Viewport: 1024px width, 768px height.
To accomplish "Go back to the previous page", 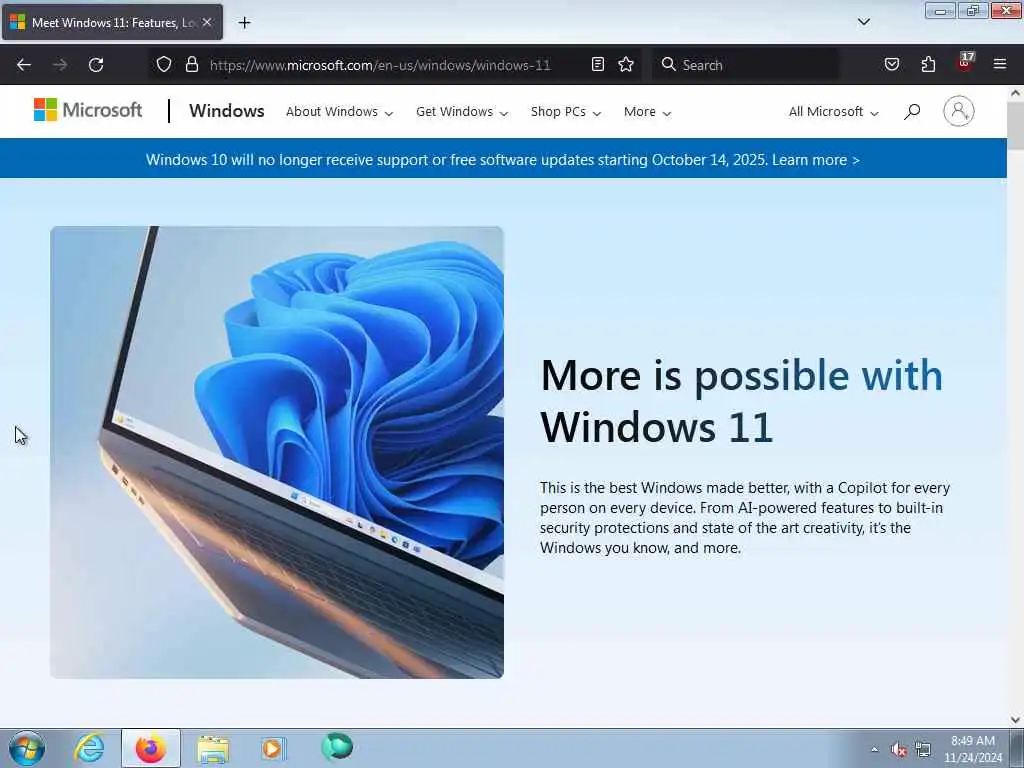I will [x=24, y=65].
